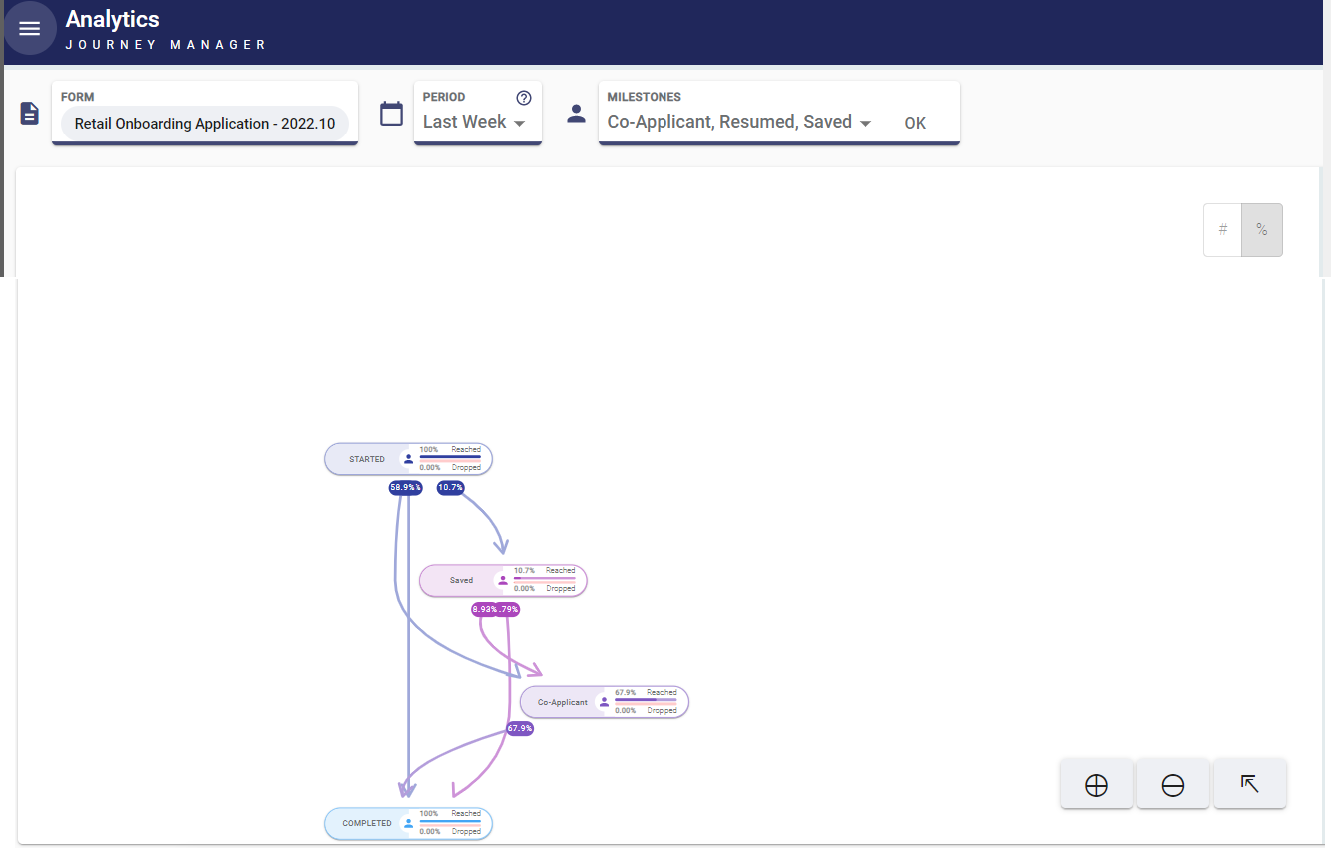This screenshot has height=849, width=1331.
Task: Expand the Milestones selection dropdown arrow
Action: 866,123
